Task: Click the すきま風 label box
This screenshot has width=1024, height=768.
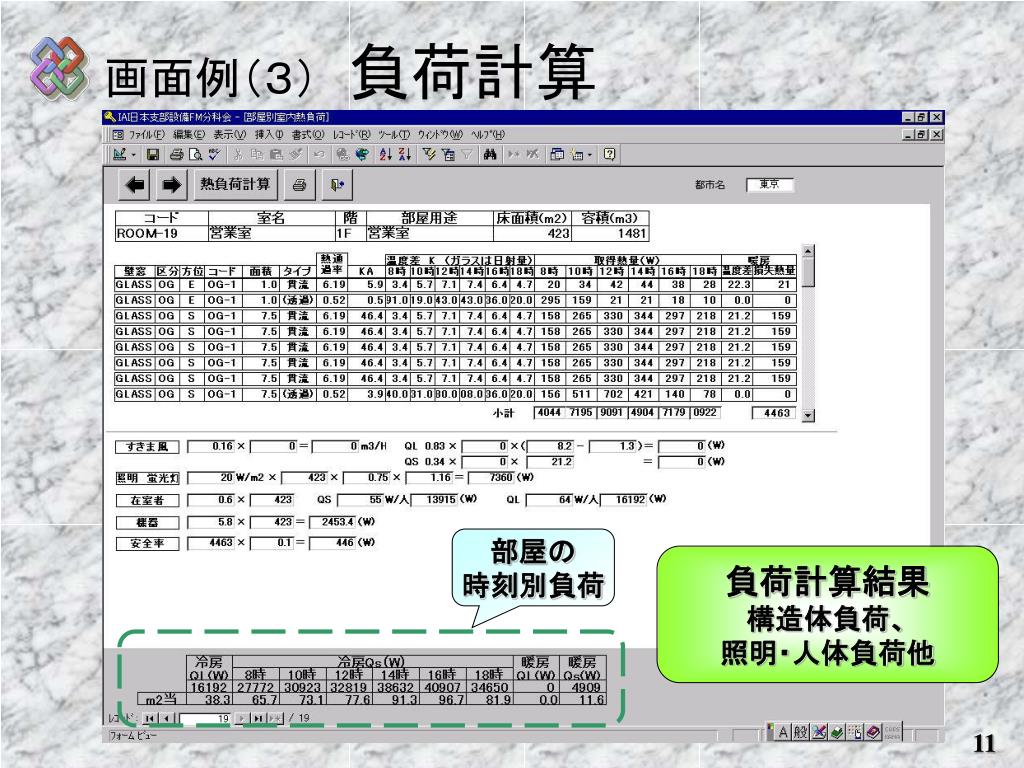Action: (147, 447)
